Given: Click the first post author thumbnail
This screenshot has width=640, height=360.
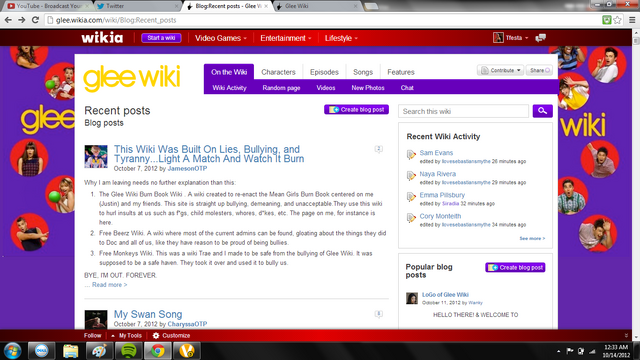Looking at the screenshot, I should [96, 156].
